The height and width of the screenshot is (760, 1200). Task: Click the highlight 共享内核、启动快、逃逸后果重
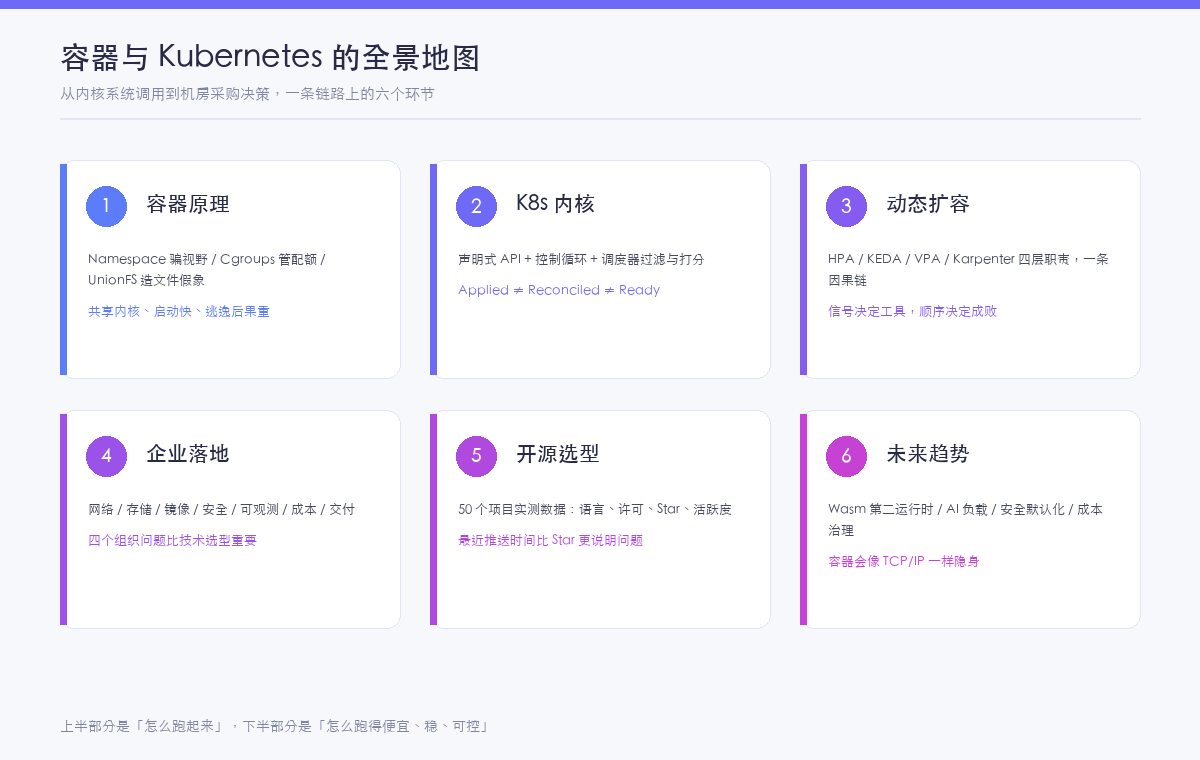pyautogui.click(x=179, y=311)
